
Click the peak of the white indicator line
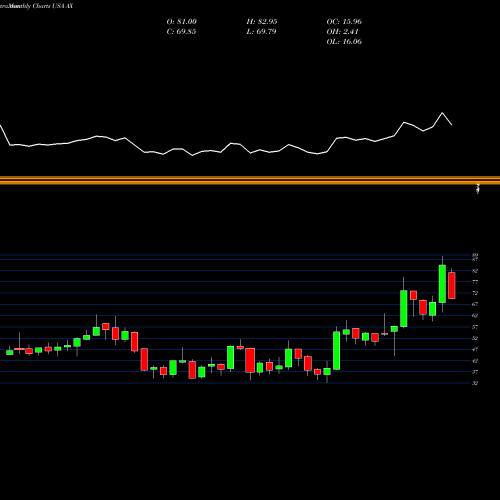click(x=443, y=113)
